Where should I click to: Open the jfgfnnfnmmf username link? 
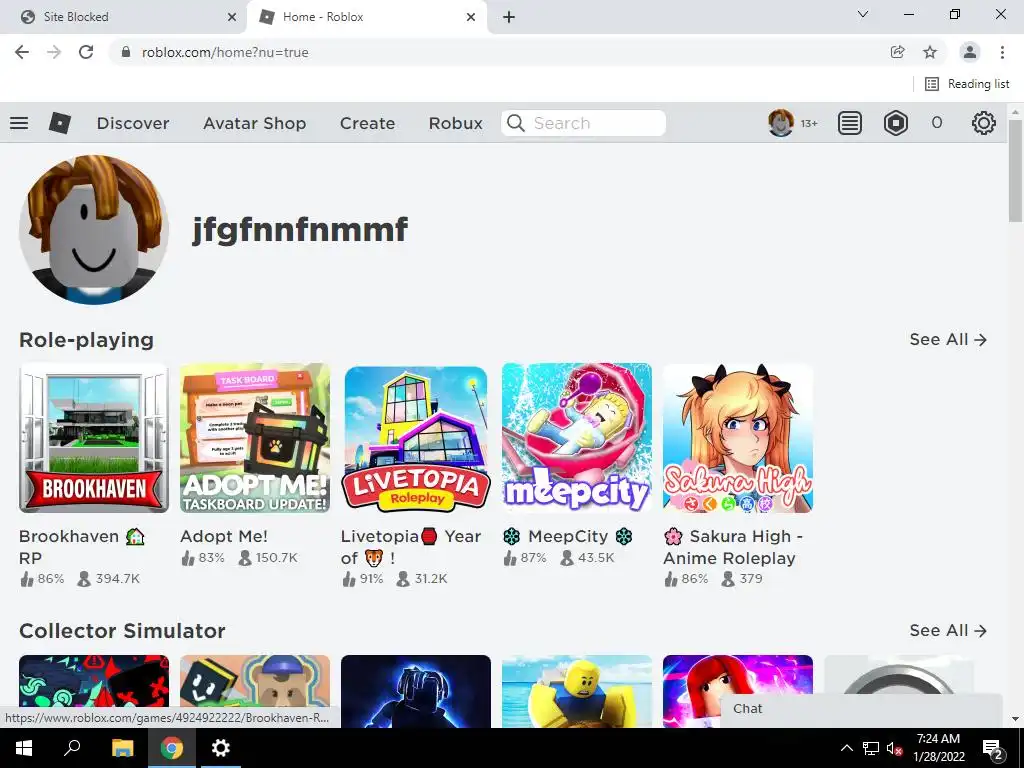300,230
